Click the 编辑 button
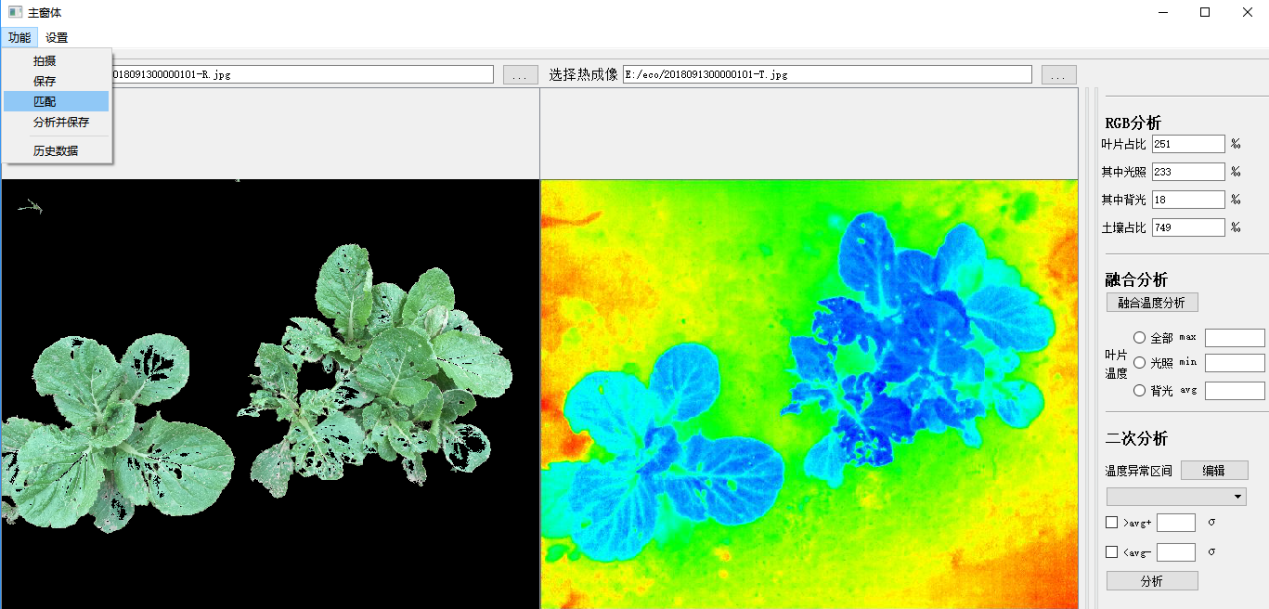The image size is (1269, 609). 1214,471
